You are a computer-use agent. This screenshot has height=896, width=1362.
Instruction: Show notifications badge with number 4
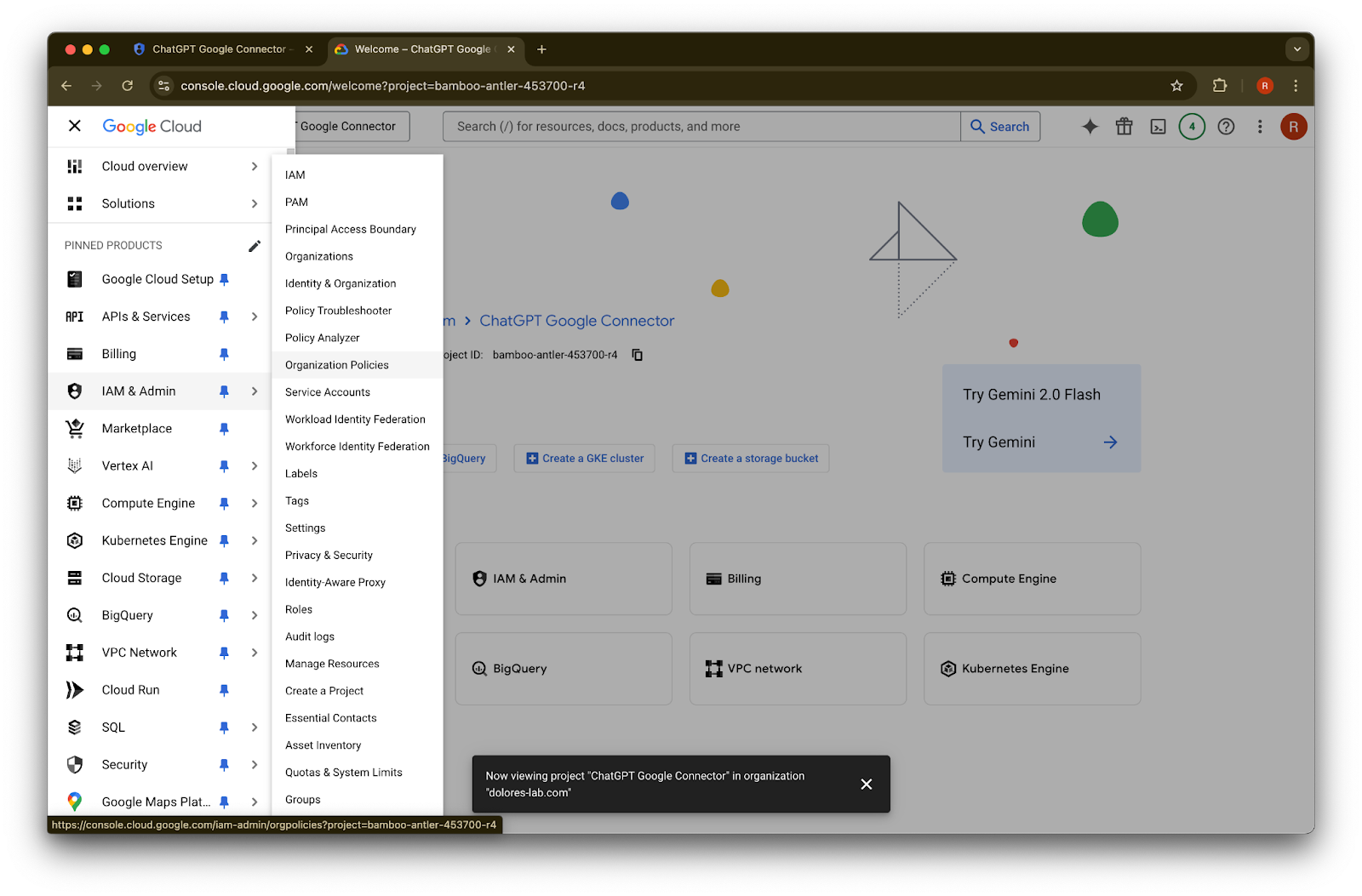coord(1192,127)
